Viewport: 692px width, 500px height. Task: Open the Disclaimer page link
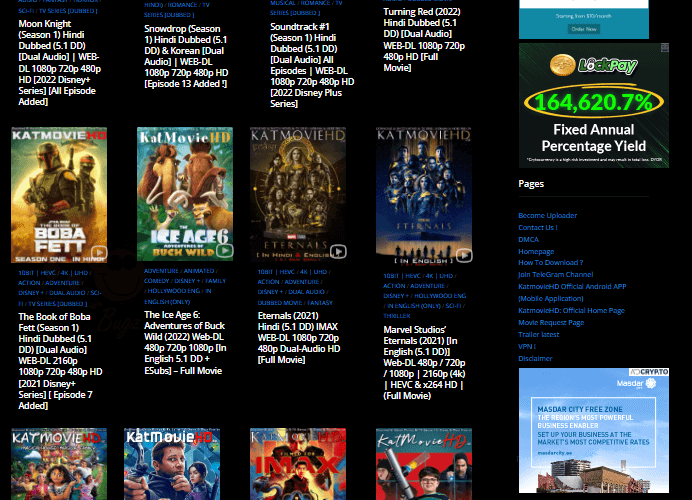pos(535,358)
